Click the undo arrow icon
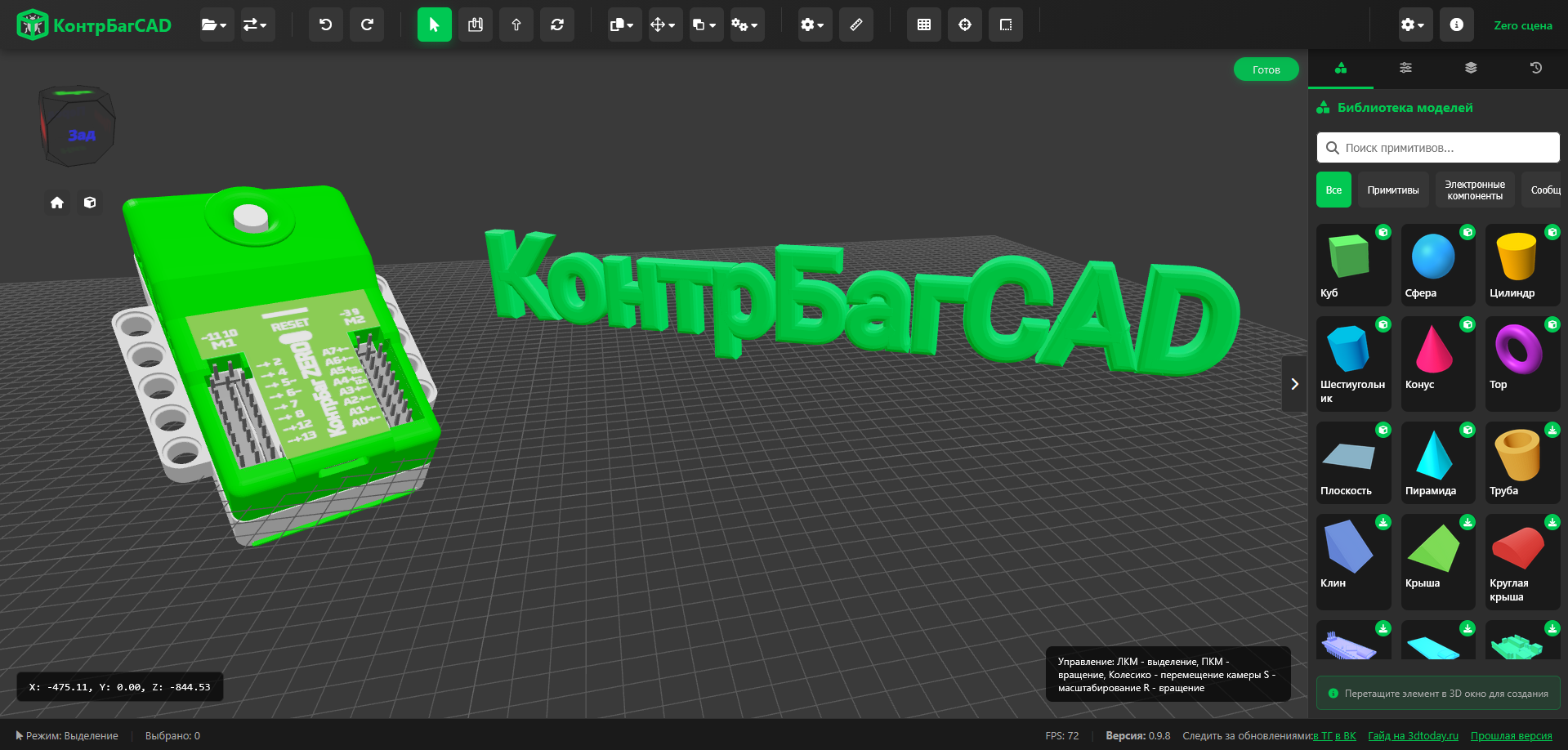The height and width of the screenshot is (750, 1568). 325,25
